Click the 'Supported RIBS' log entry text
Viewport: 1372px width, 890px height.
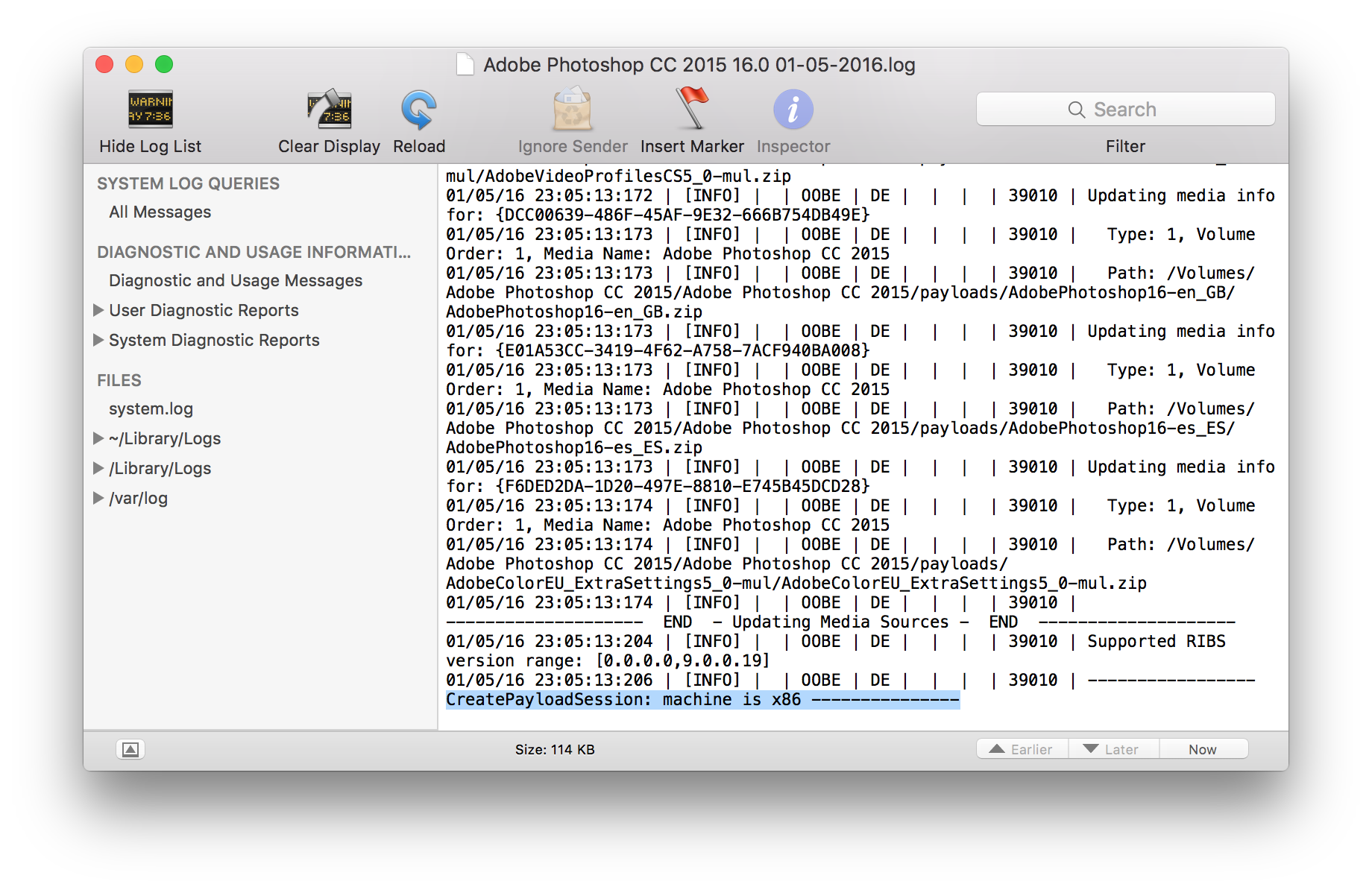(x=1157, y=641)
